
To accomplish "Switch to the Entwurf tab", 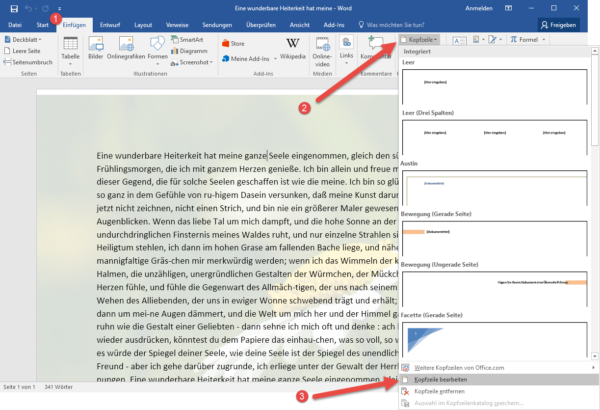I will 110,25.
